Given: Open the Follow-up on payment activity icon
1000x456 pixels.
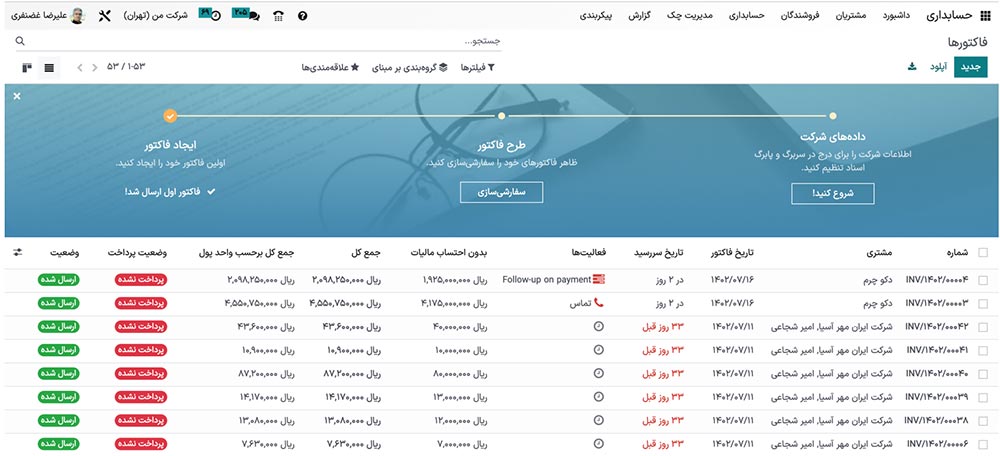Looking at the screenshot, I should [598, 279].
